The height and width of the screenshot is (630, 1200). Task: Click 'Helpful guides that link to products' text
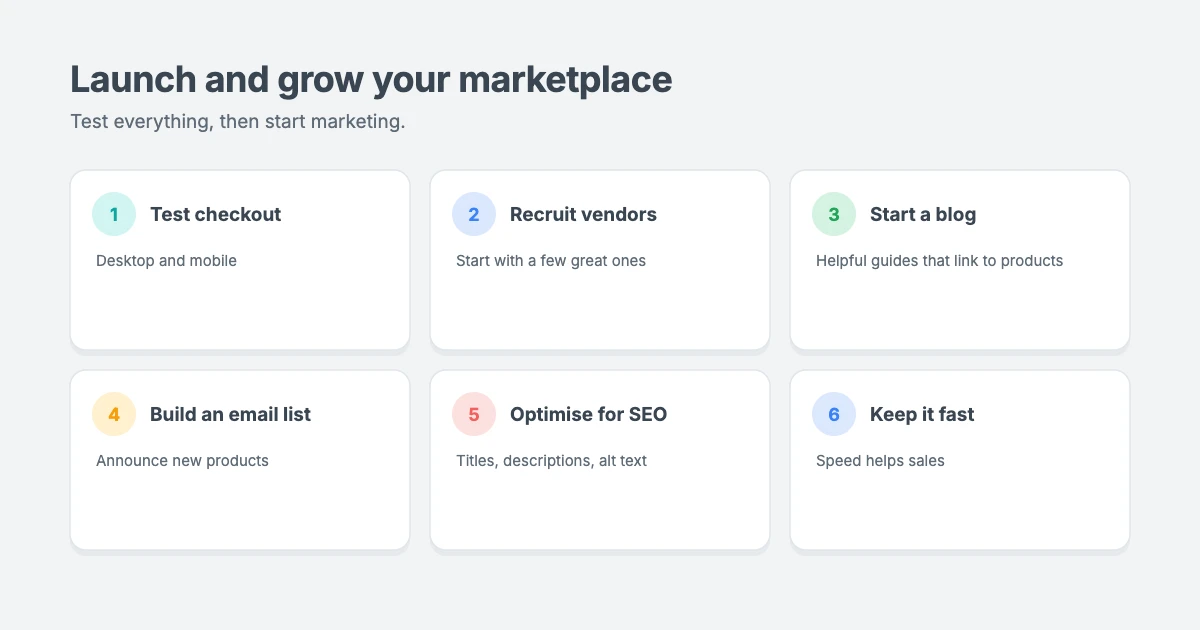(x=939, y=261)
